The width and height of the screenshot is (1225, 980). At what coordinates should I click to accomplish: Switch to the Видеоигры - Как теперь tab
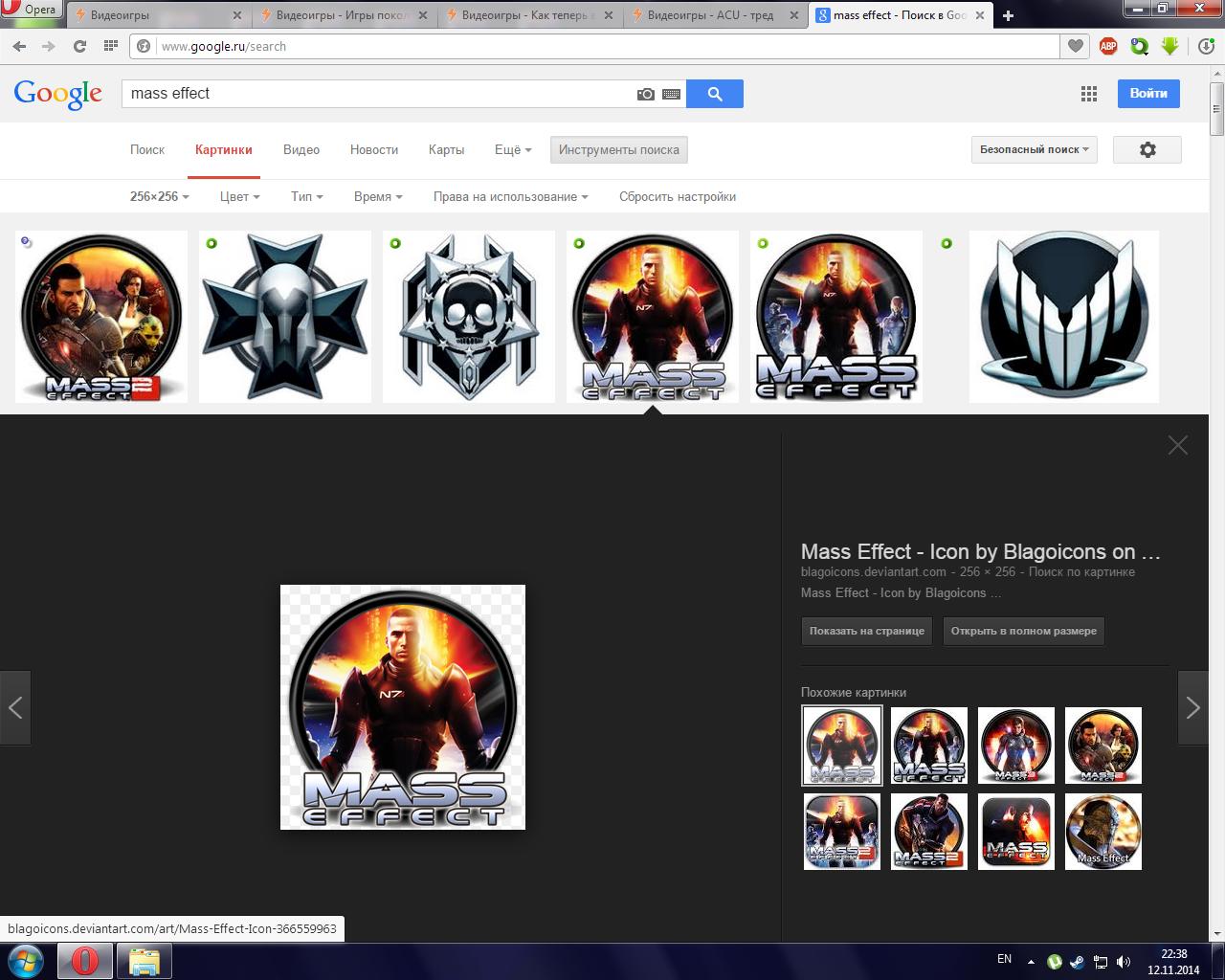[x=530, y=15]
